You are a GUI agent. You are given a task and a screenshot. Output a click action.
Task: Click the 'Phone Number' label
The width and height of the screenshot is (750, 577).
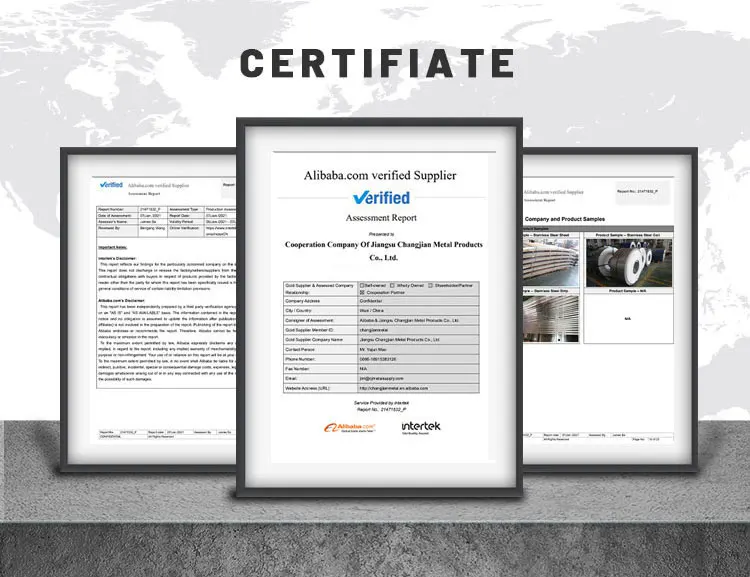pyautogui.click(x=300, y=359)
